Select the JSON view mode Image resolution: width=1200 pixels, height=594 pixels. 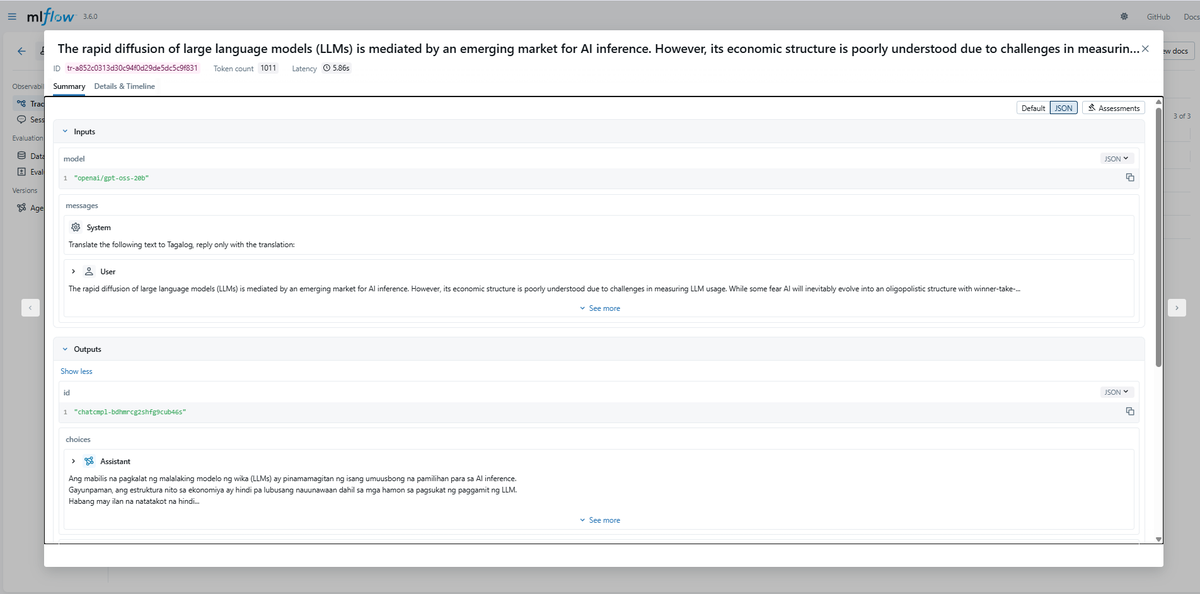pos(1064,108)
